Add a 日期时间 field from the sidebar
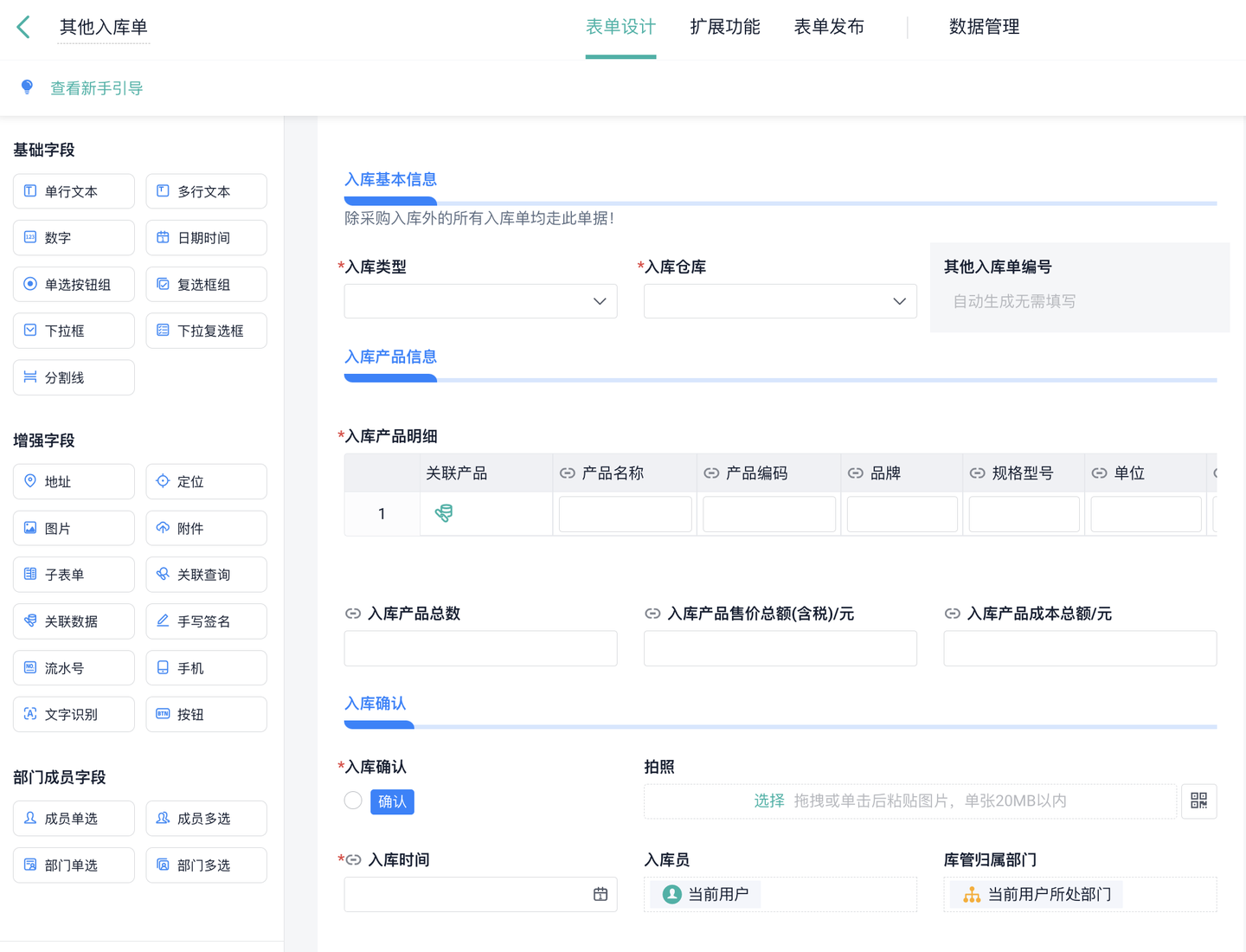1246x952 pixels. pyautogui.click(x=206, y=237)
